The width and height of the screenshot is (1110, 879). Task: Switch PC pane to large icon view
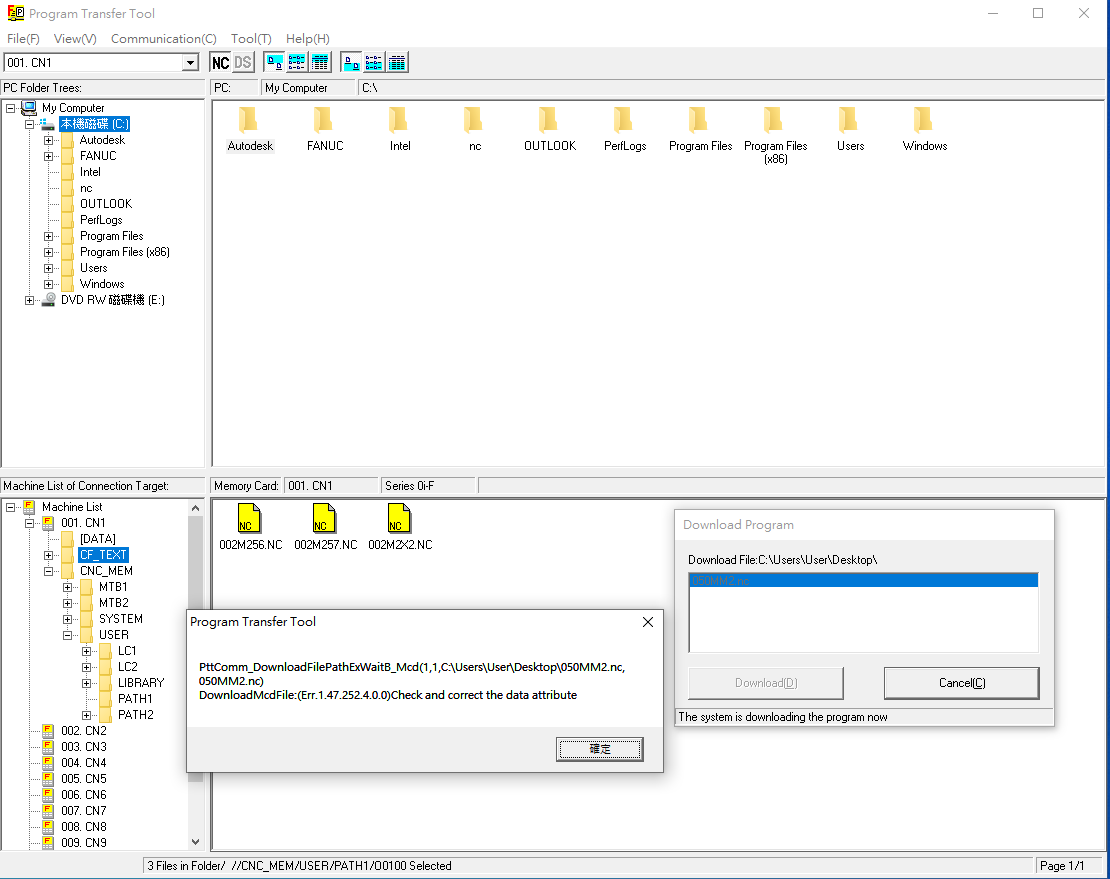point(273,63)
